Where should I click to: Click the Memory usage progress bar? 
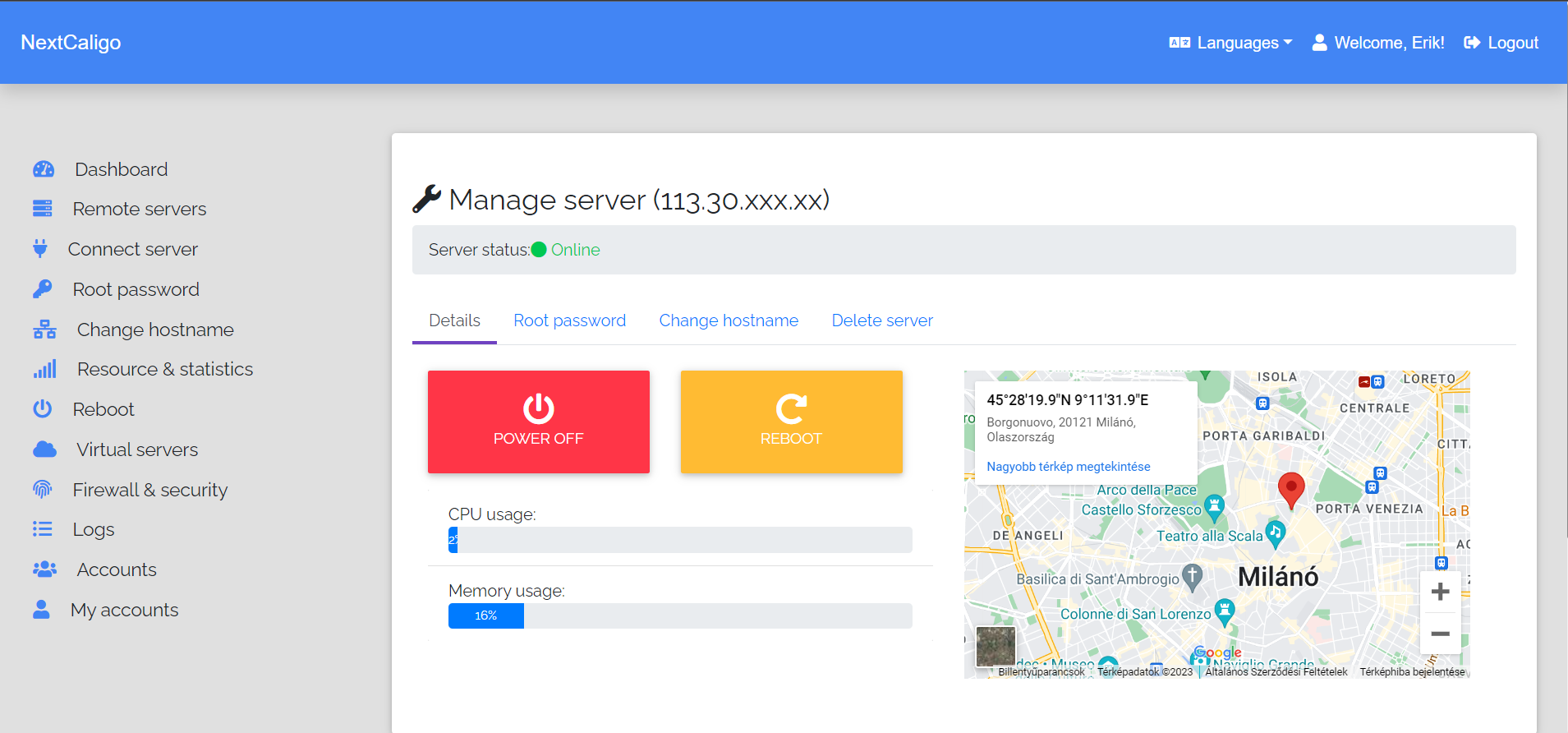point(679,615)
